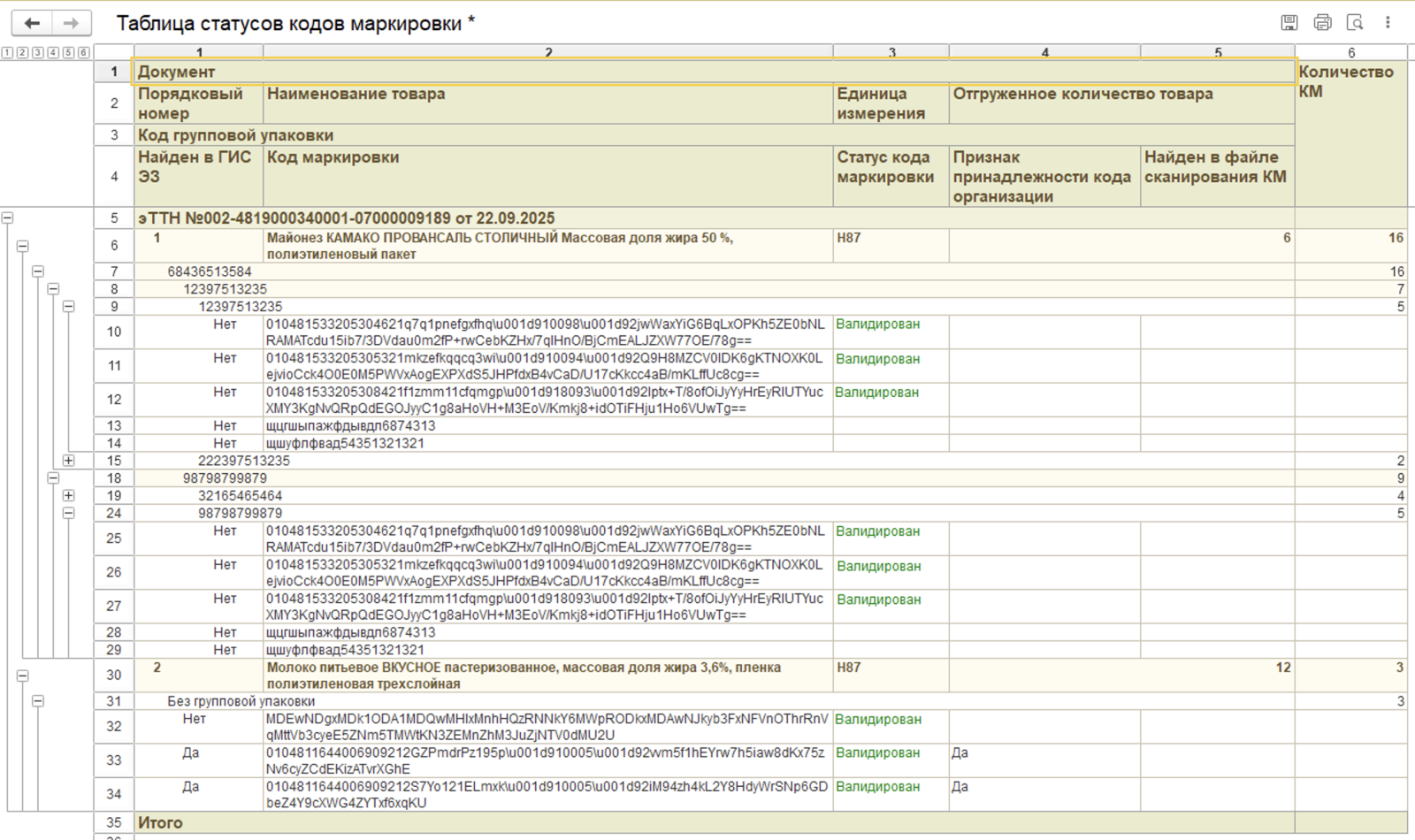Open print preview with the magnifier page icon
This screenshot has height=840, width=1415.
click(x=1354, y=23)
